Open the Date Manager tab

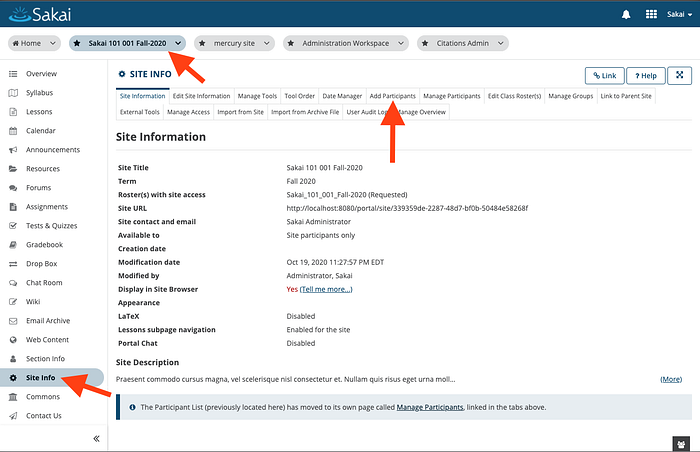coord(342,96)
